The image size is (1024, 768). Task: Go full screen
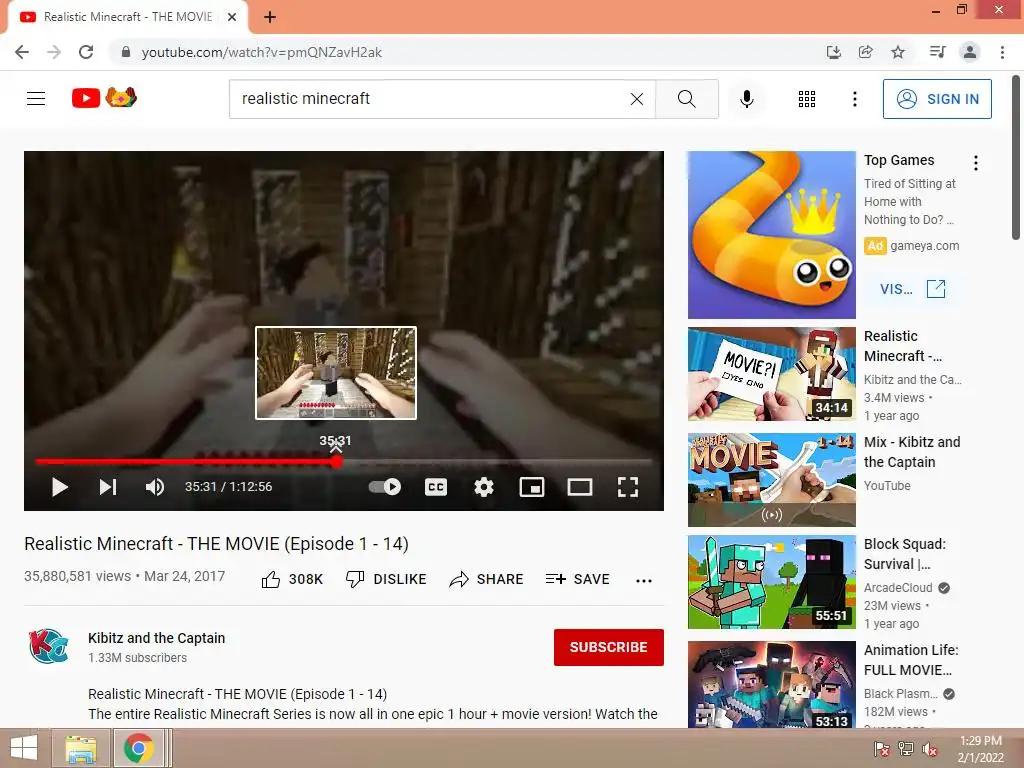tap(628, 487)
